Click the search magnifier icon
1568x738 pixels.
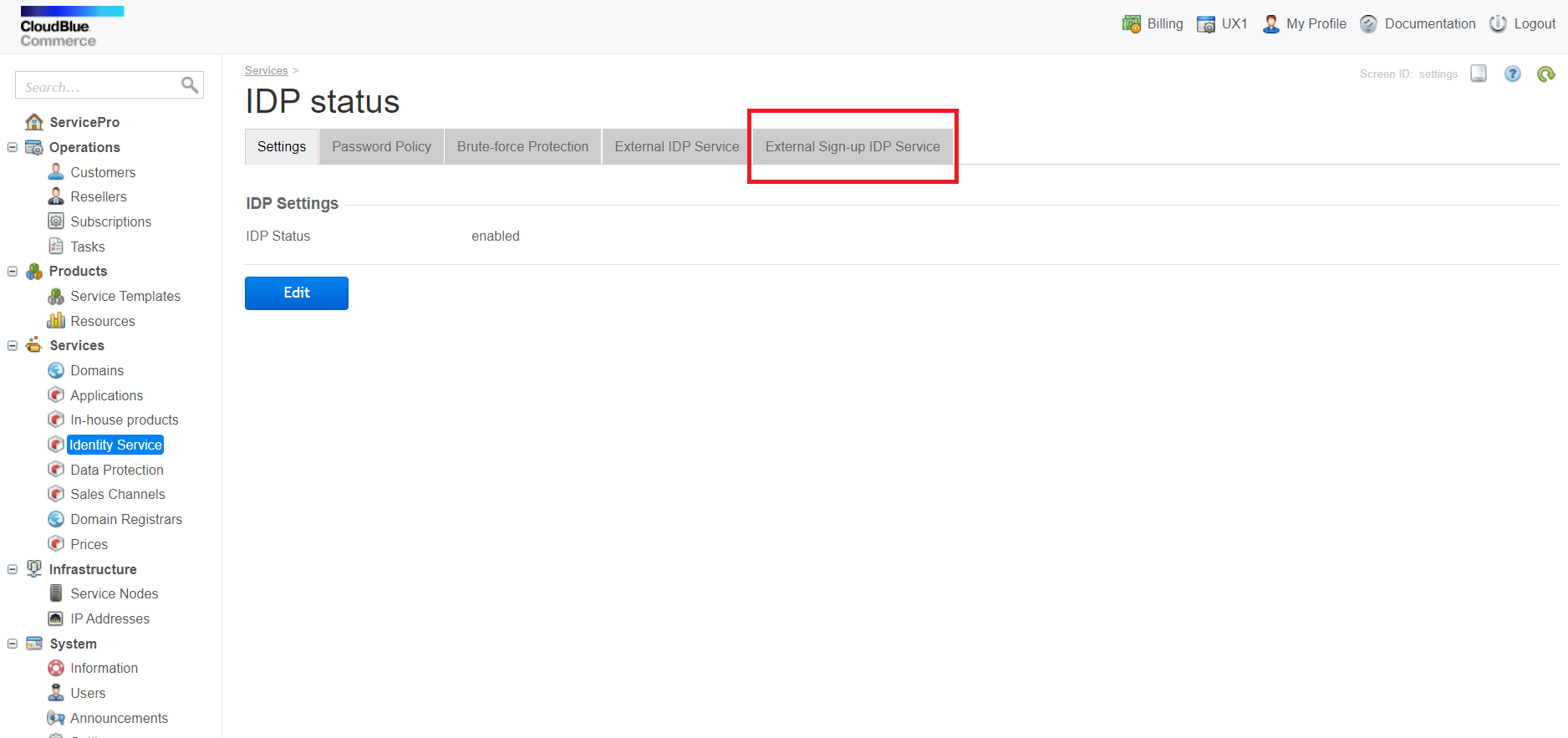190,85
